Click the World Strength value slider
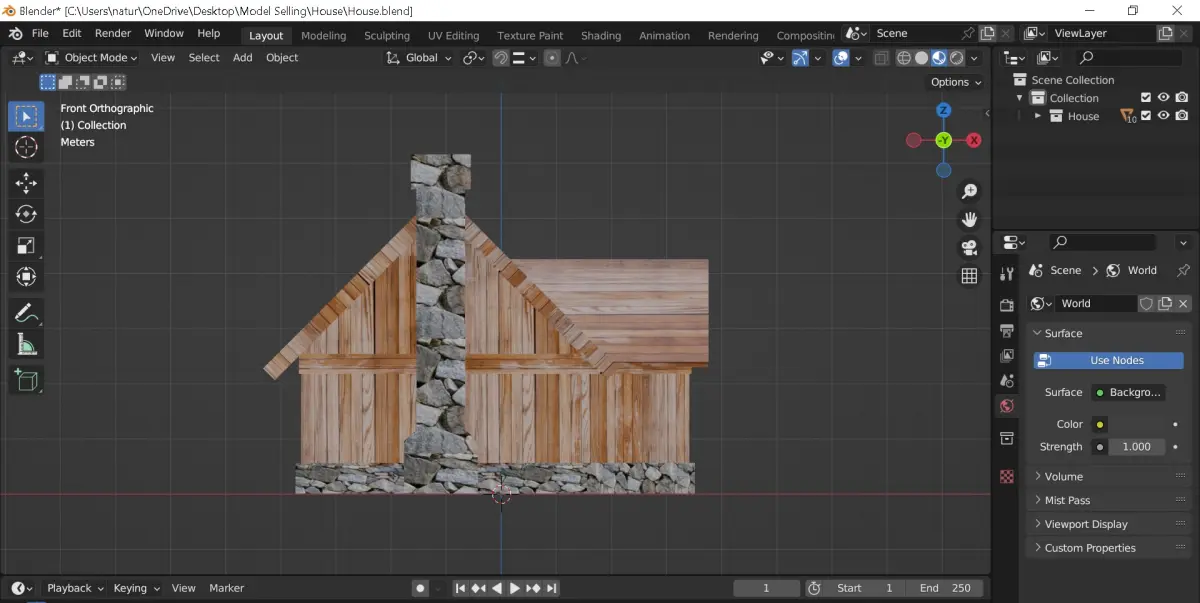 click(1136, 447)
